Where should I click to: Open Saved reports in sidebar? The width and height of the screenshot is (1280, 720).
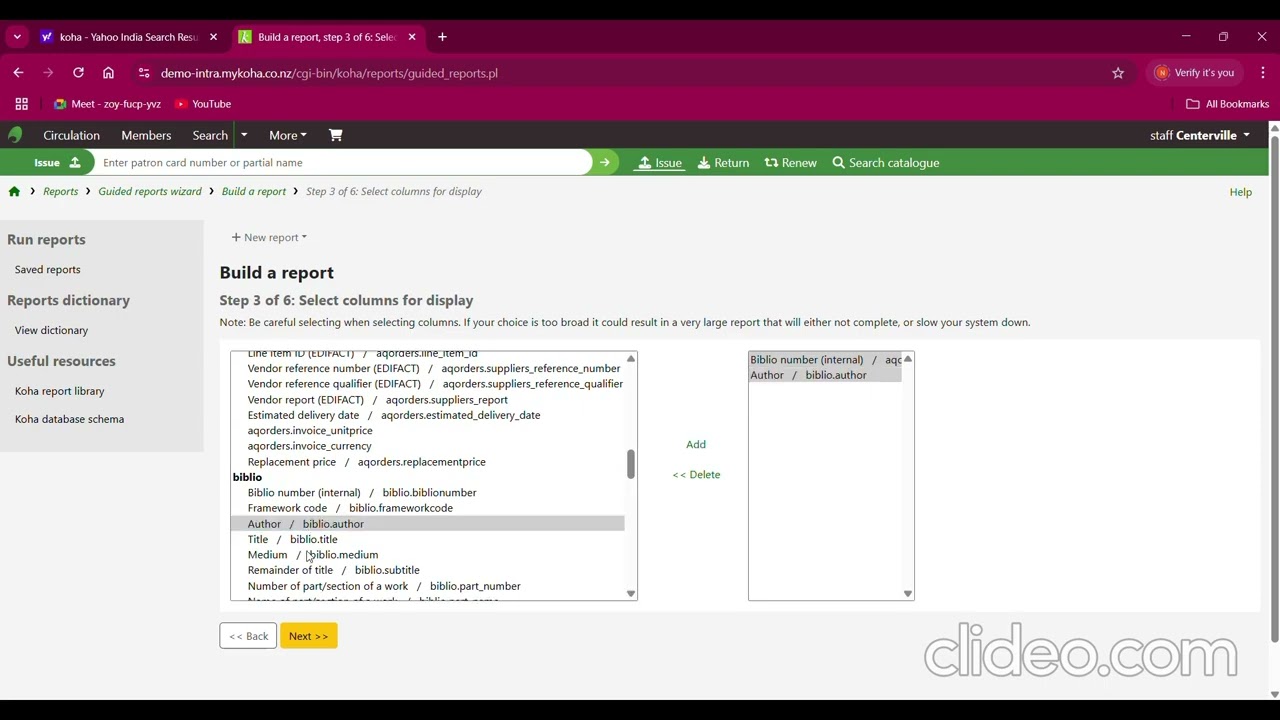[48, 269]
